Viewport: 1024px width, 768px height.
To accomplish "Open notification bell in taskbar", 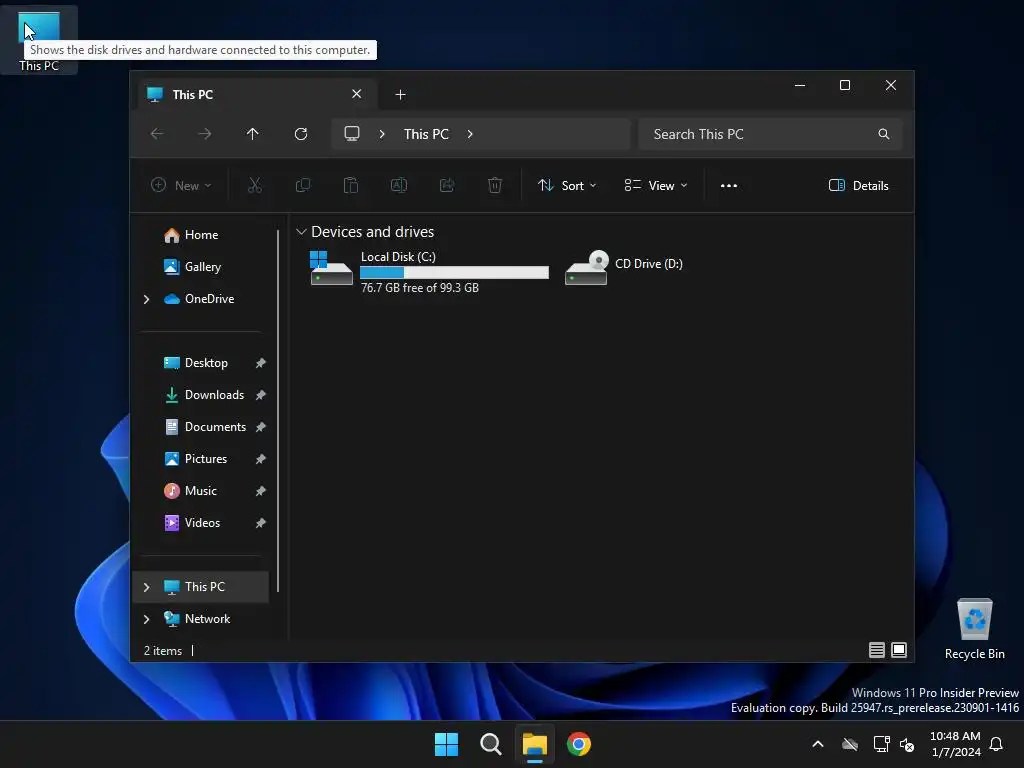I will 997,744.
